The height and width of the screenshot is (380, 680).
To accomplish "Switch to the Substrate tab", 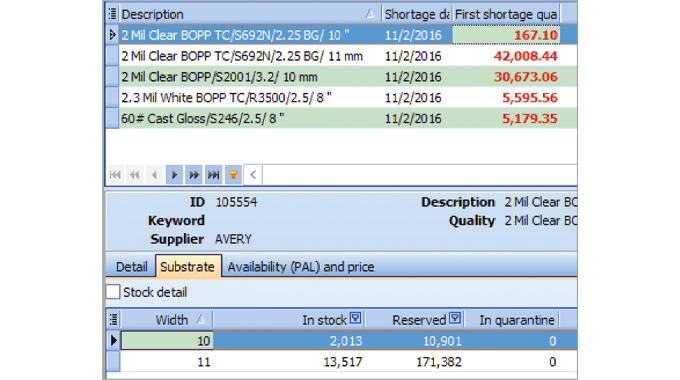I will [x=187, y=266].
